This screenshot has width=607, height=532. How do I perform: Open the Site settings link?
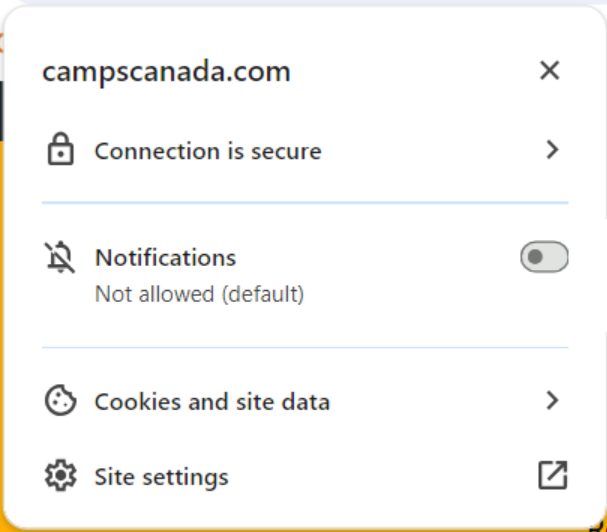coord(161,477)
